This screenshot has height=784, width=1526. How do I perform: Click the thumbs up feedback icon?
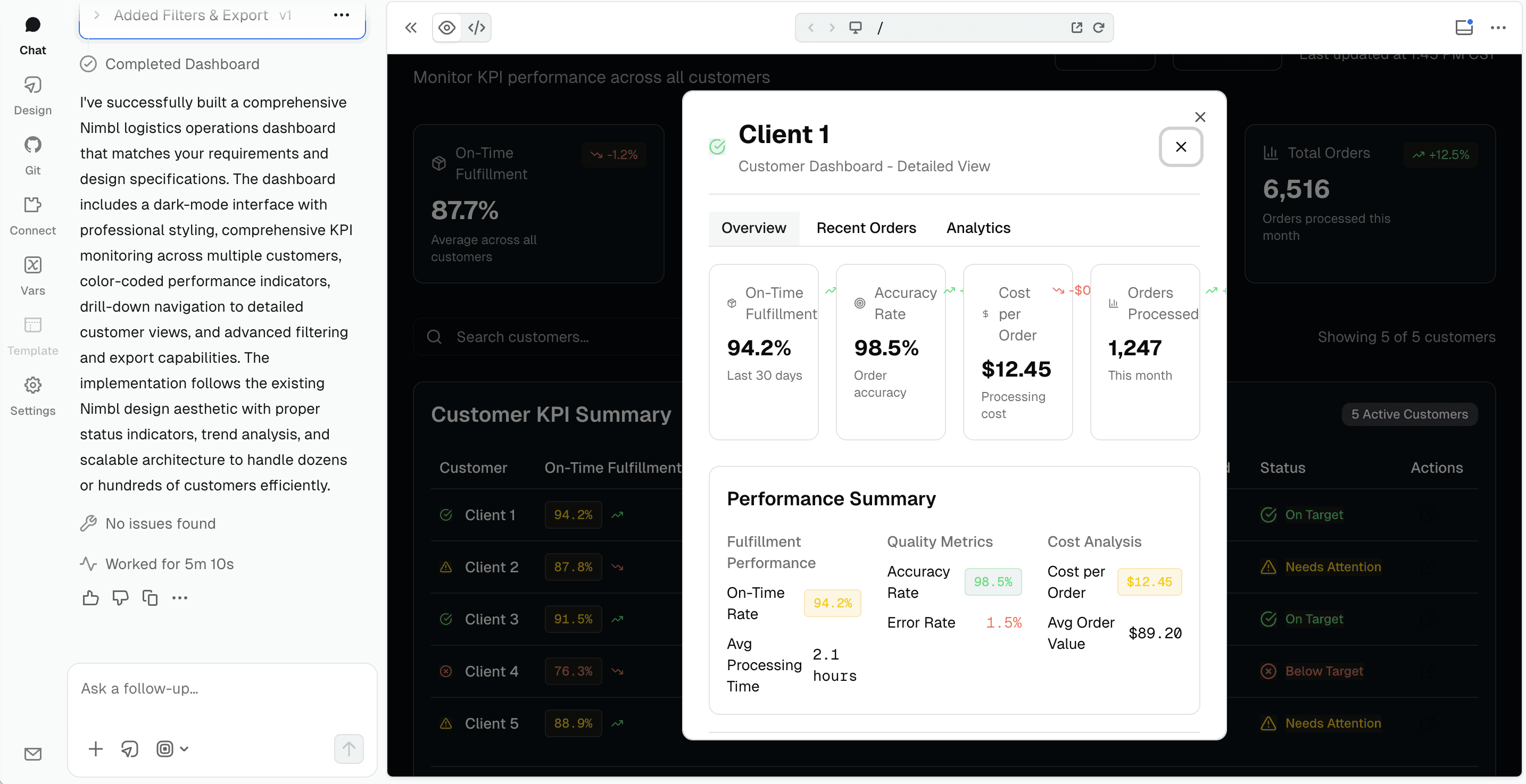click(x=90, y=597)
